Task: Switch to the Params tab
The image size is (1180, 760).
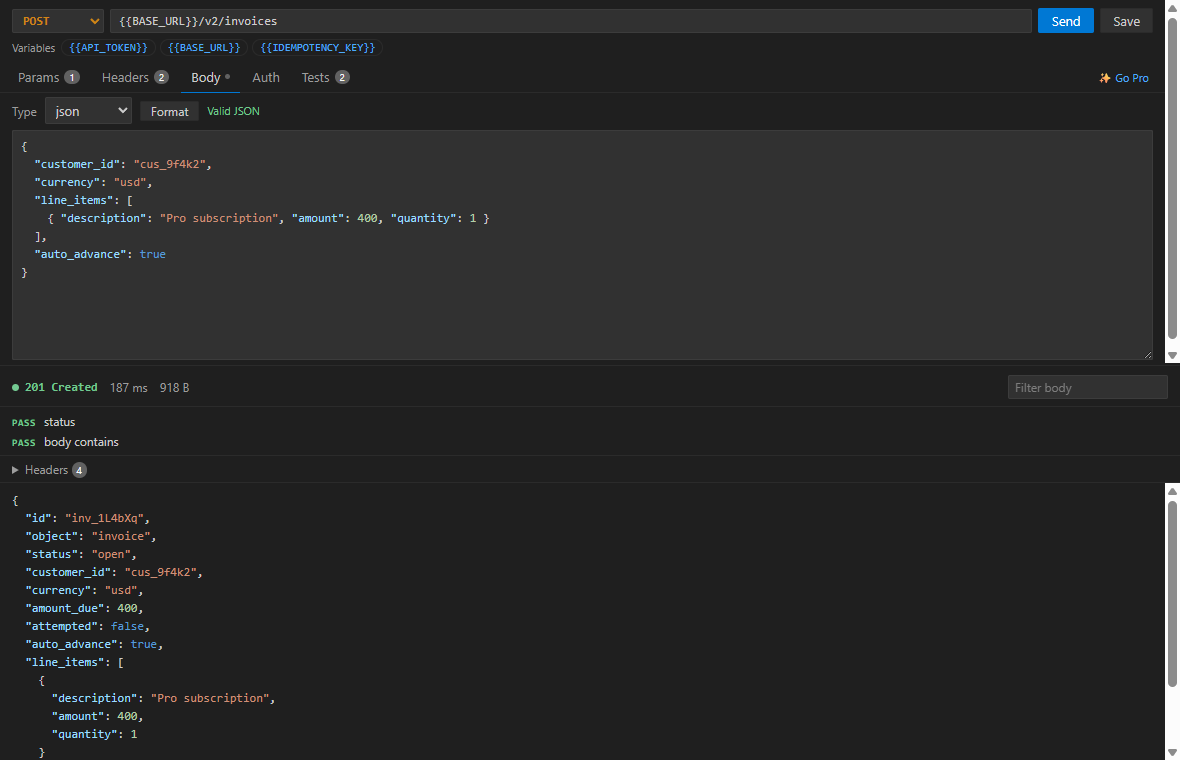Action: pos(48,78)
